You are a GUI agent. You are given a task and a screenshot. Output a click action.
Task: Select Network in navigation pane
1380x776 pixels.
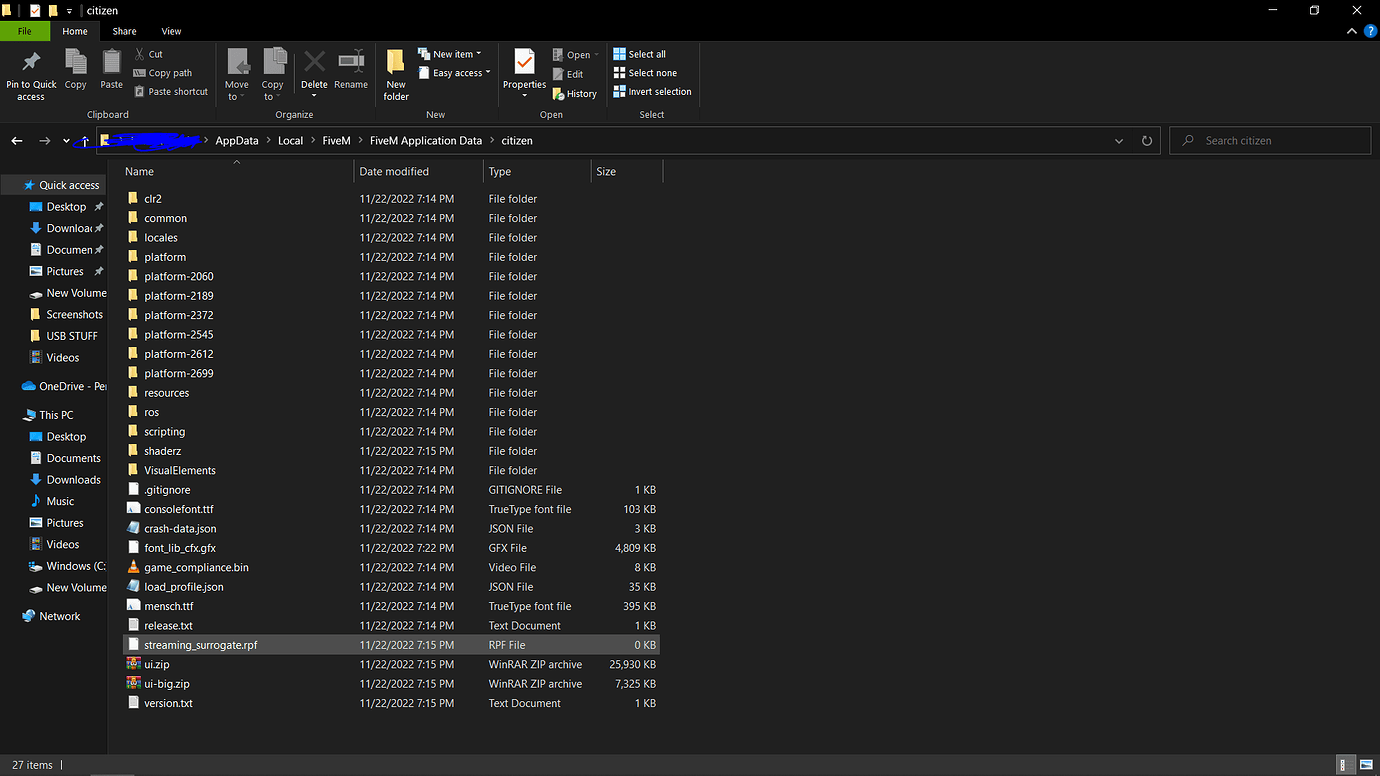pos(50,616)
